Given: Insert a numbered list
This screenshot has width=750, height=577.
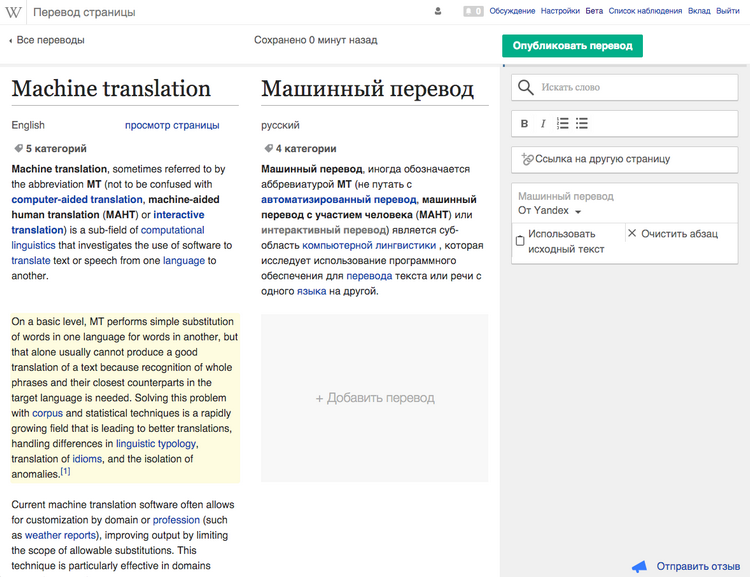Looking at the screenshot, I should coord(563,124).
